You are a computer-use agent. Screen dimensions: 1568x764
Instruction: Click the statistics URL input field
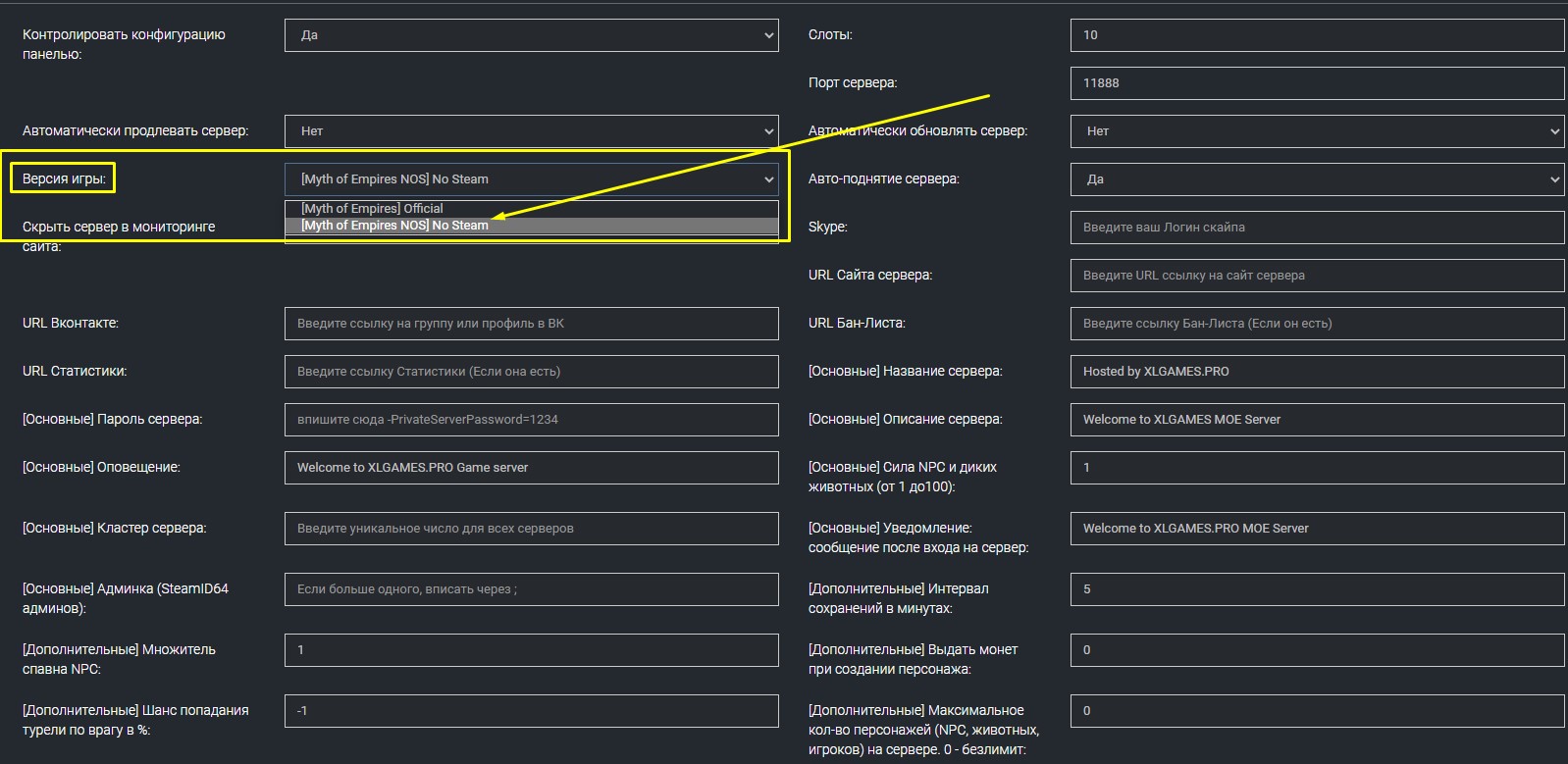click(x=531, y=372)
